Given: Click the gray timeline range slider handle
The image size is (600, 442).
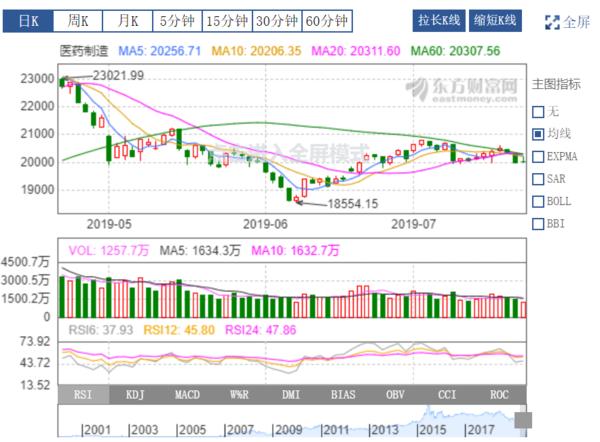Looking at the screenshot, I should coord(523,420).
